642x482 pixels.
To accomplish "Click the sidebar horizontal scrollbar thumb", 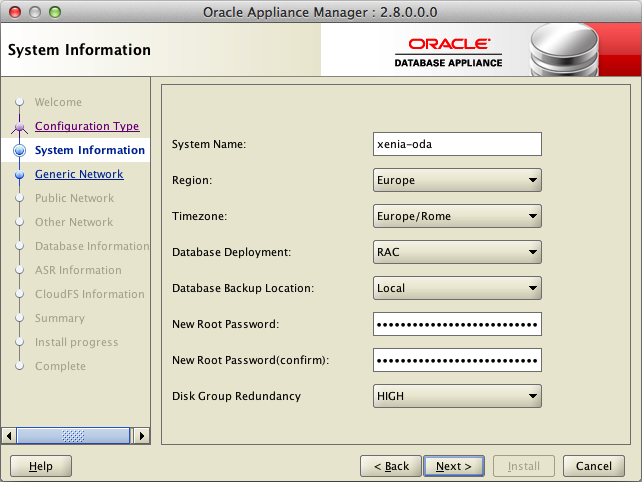I will 73,435.
